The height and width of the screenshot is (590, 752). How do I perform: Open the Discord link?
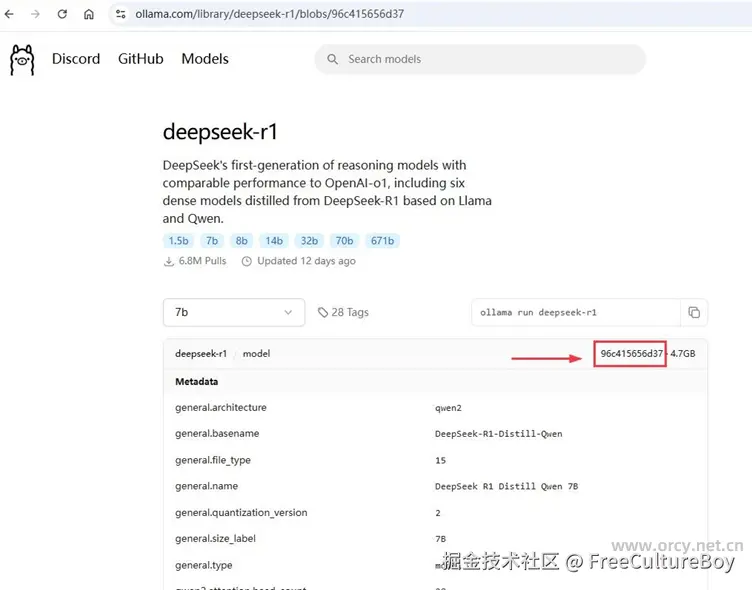[76, 59]
